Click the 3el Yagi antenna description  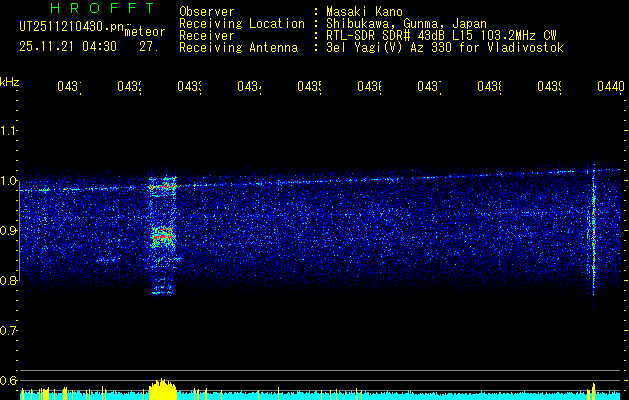tap(445, 48)
